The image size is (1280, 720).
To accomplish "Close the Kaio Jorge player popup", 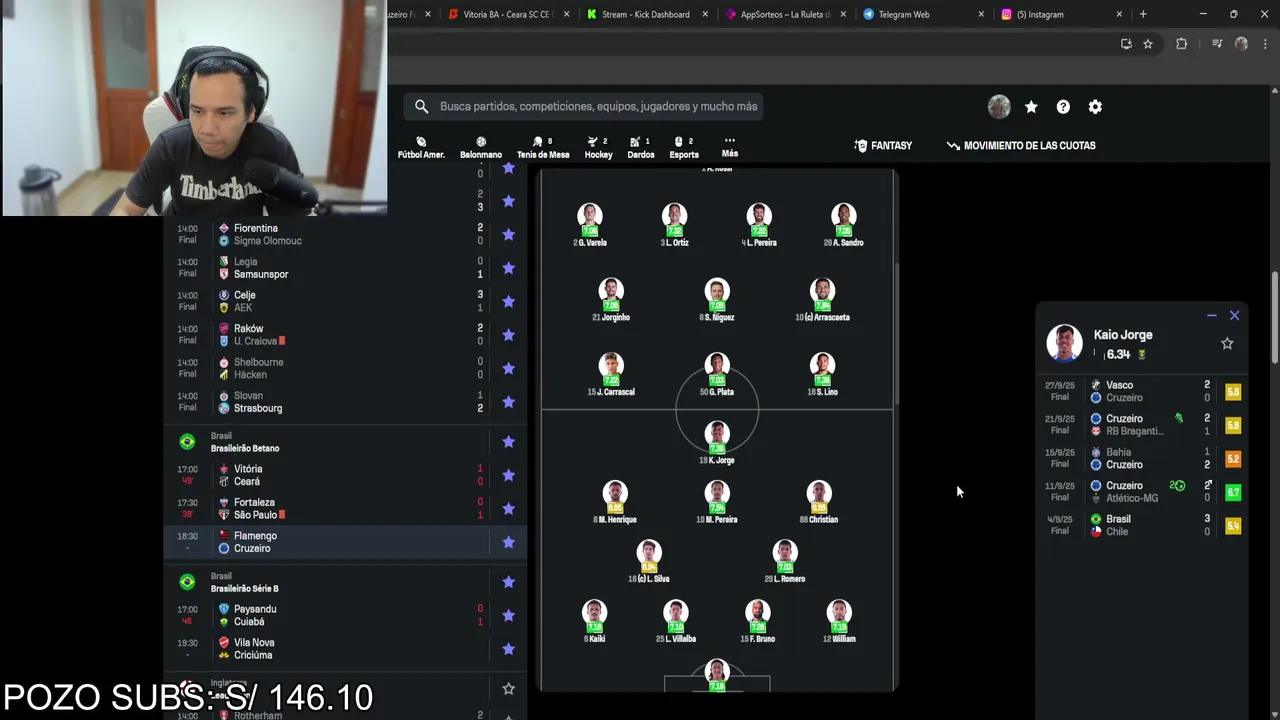I will point(1234,315).
